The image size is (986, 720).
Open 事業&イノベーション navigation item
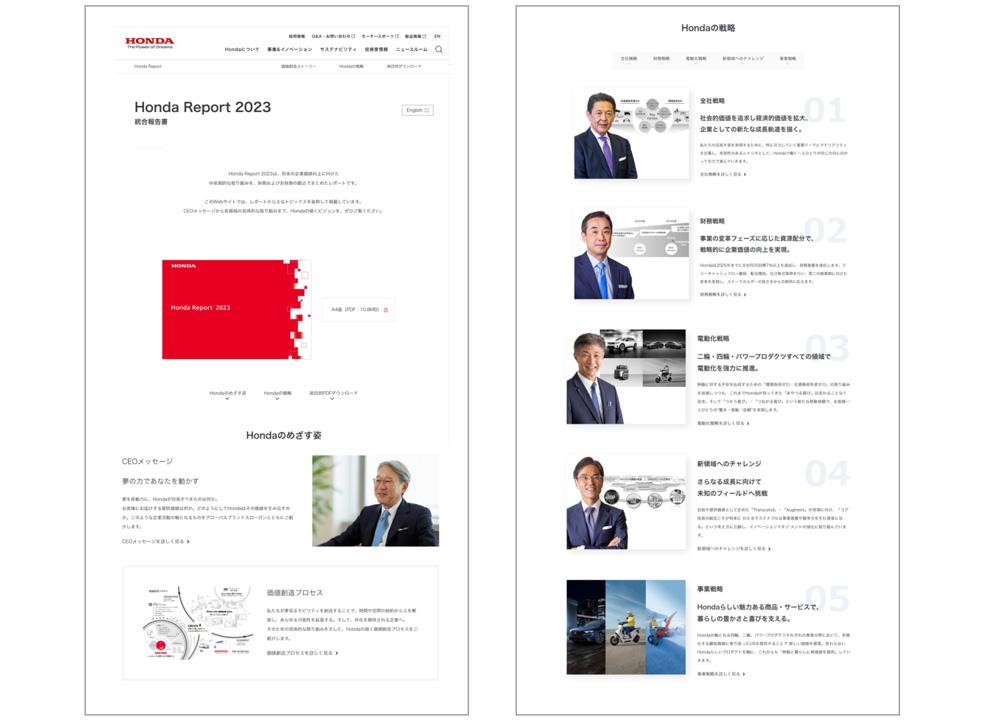pos(289,50)
